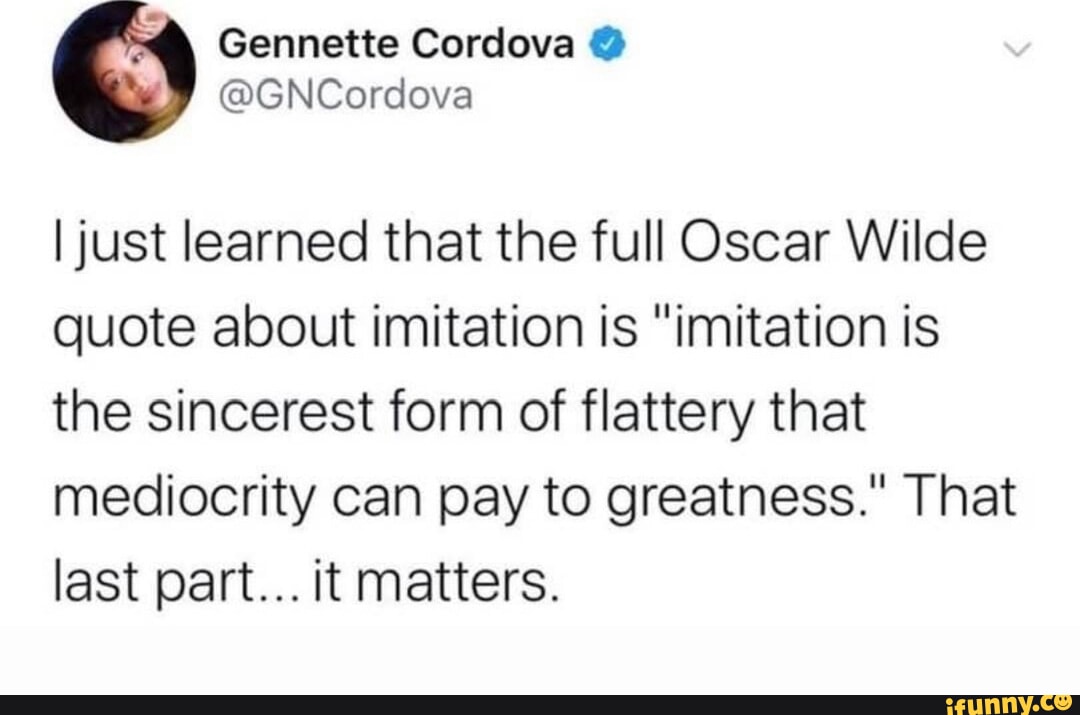
Task: Open the Gennette Cordova display name
Action: click(x=396, y=44)
